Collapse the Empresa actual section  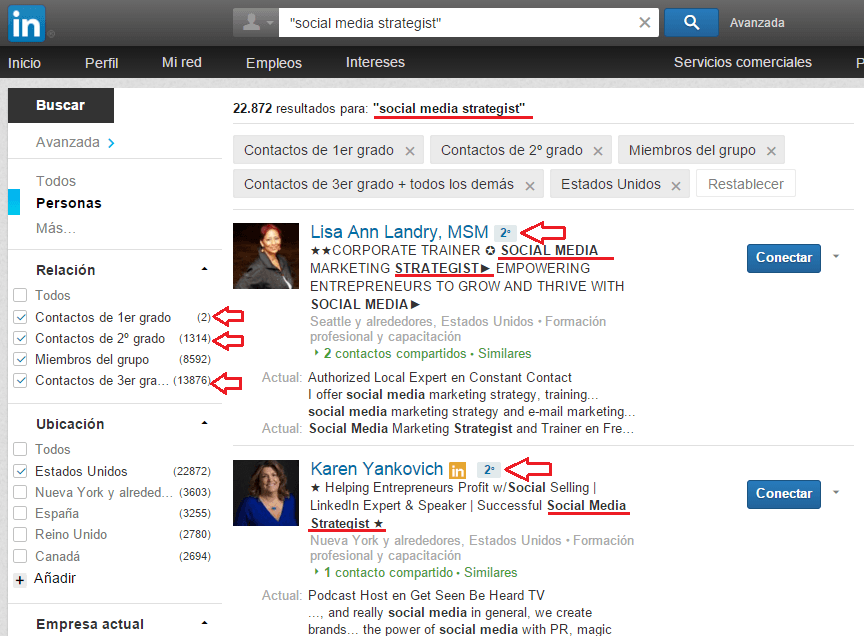204,623
